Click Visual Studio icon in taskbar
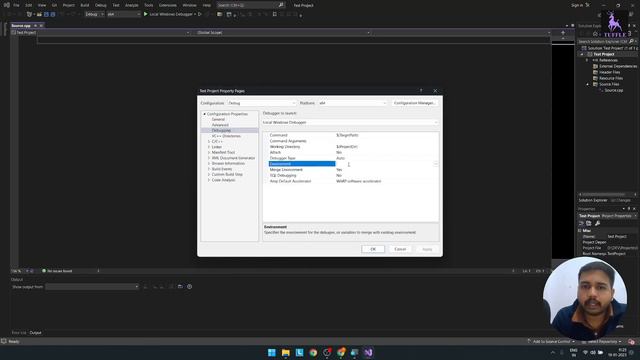The height and width of the screenshot is (360, 640). [x=368, y=353]
